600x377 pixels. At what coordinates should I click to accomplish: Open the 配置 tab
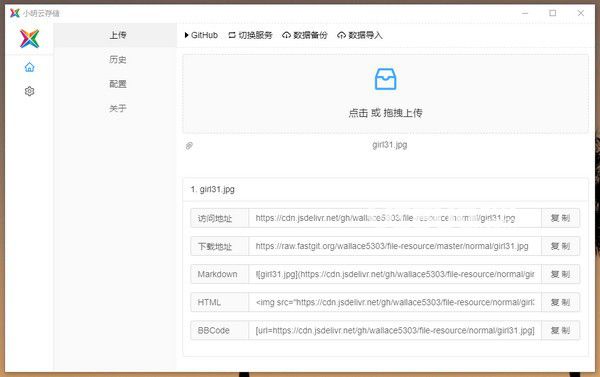[x=115, y=84]
